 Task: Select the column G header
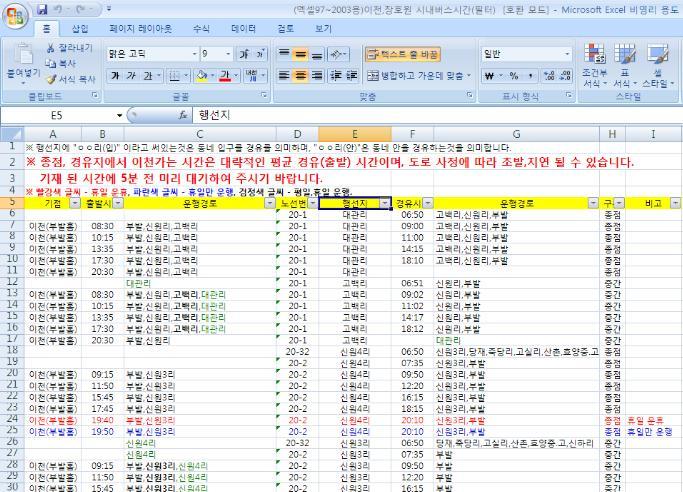point(516,134)
